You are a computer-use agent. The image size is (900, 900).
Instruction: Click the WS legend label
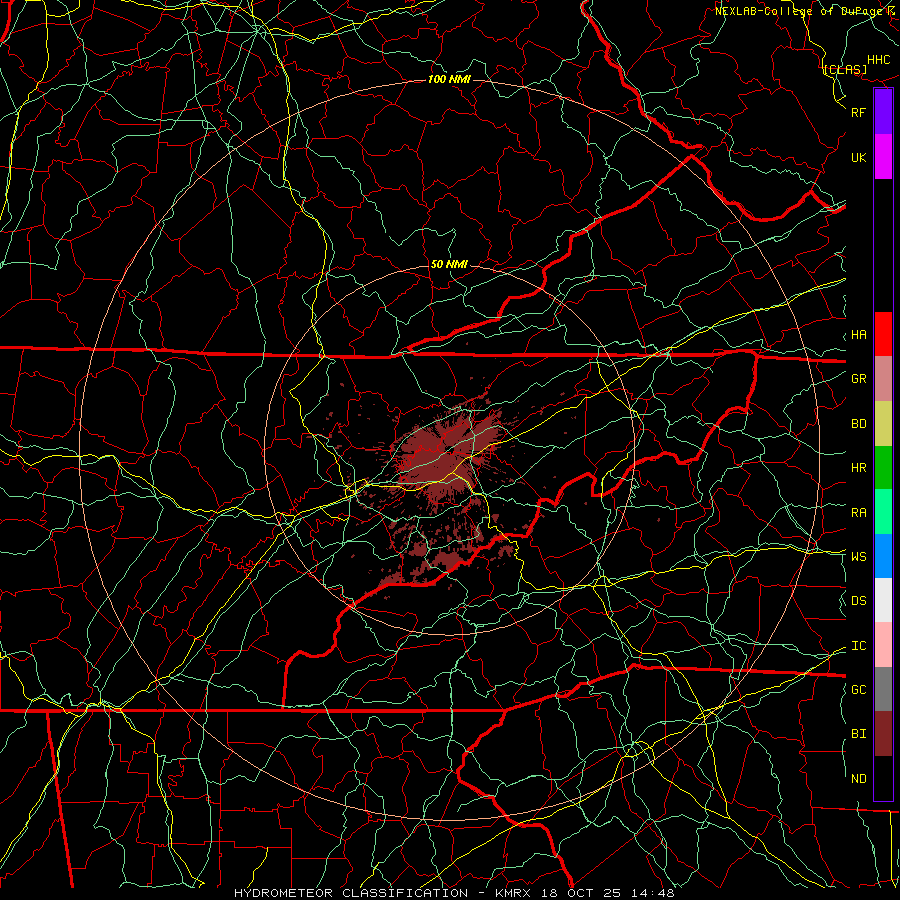coord(859,556)
